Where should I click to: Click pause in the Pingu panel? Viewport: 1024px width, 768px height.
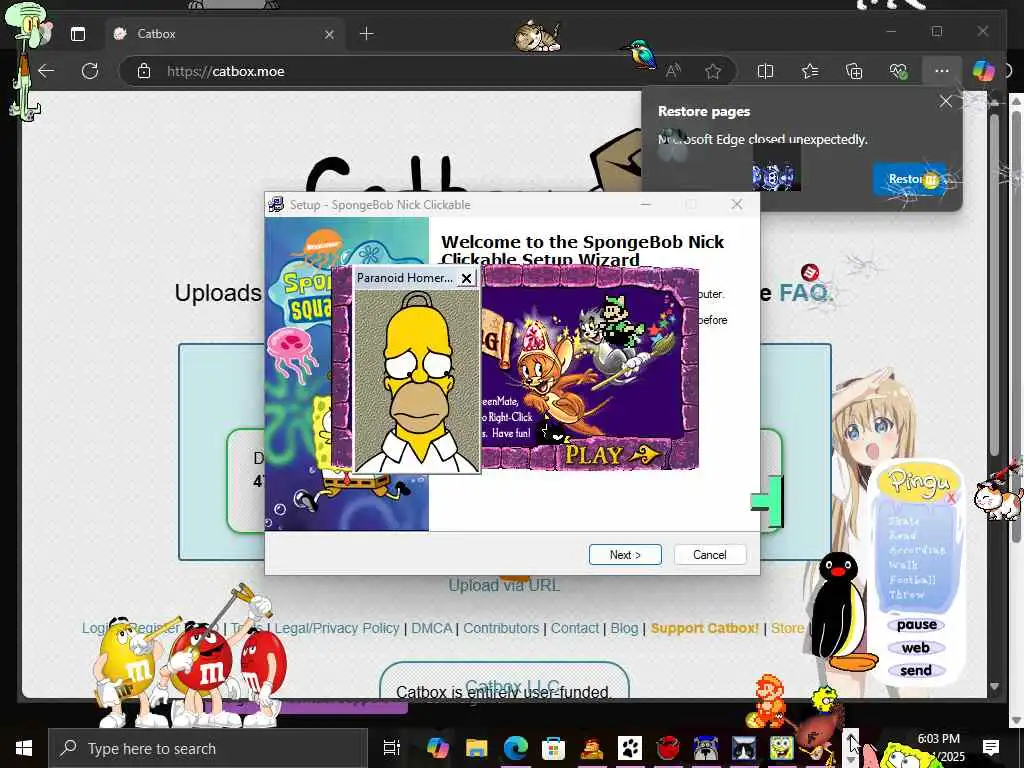click(x=916, y=625)
